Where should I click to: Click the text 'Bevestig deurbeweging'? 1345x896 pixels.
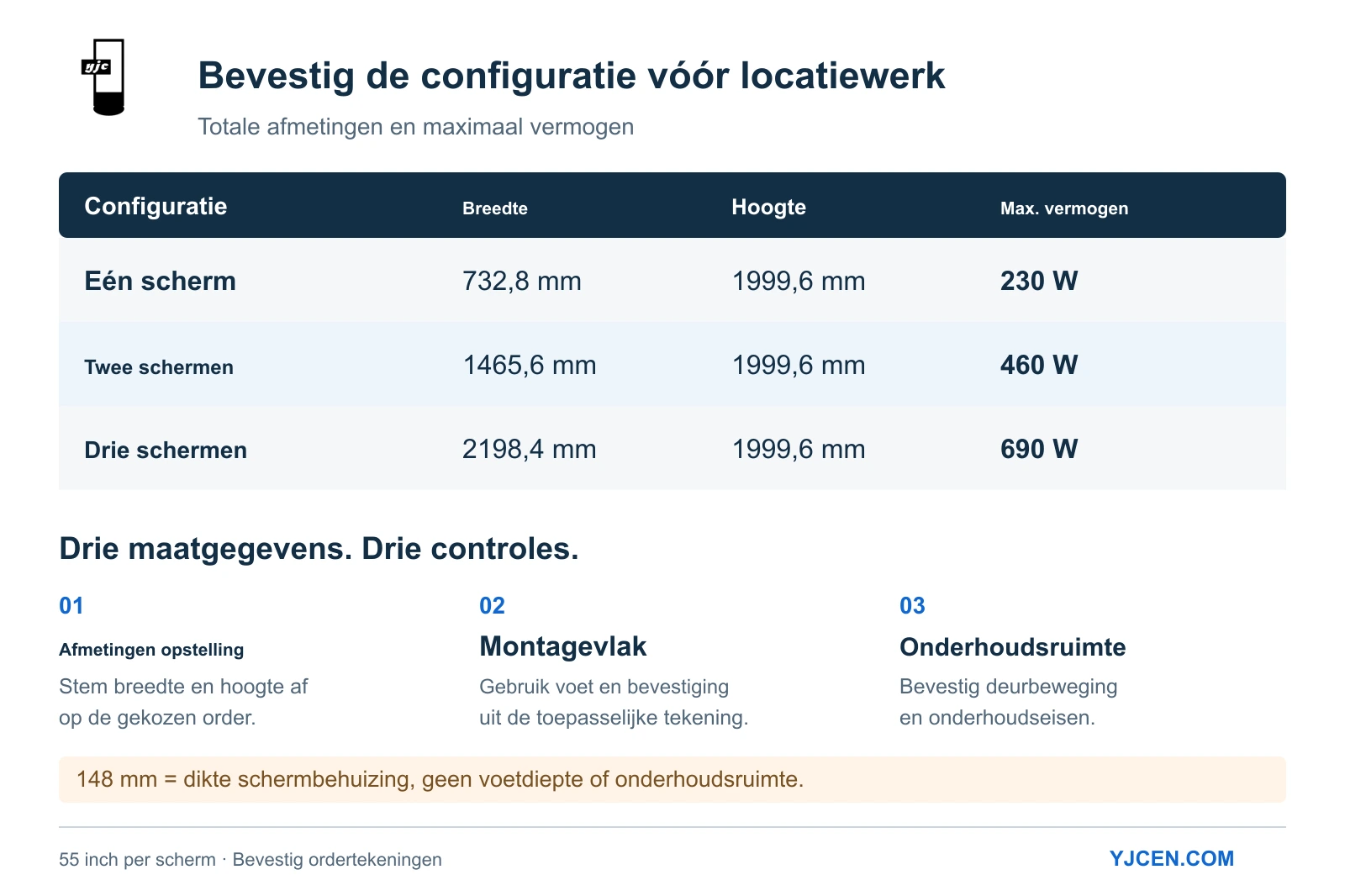[x=1009, y=687]
